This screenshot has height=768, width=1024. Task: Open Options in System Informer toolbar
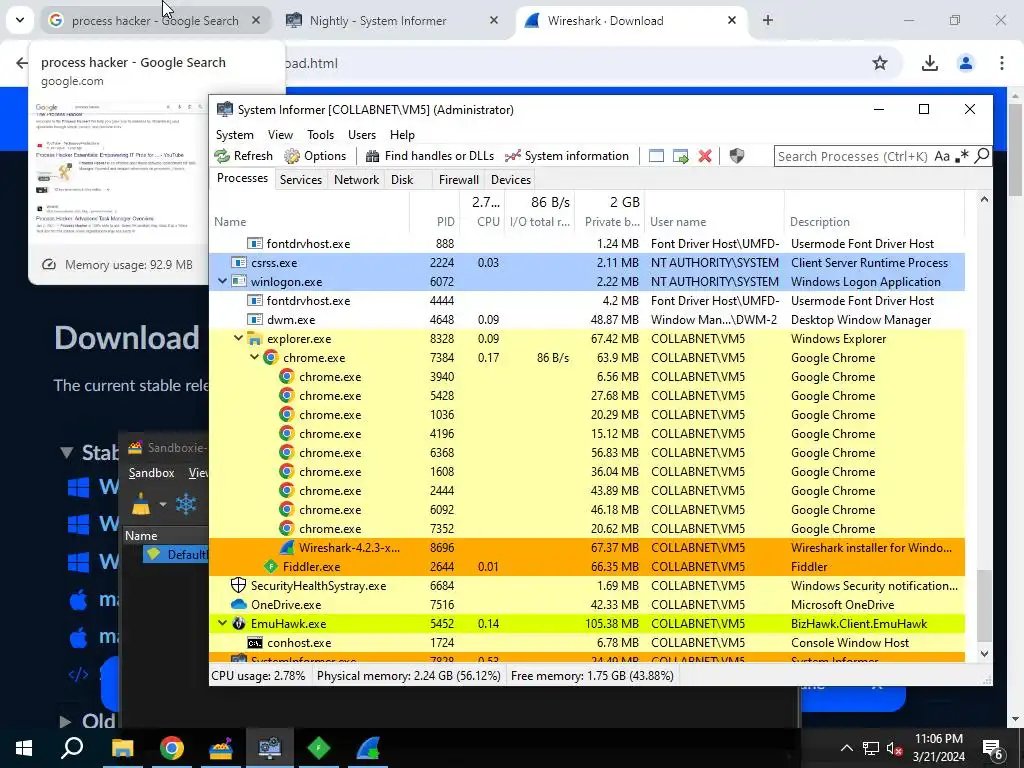coord(315,156)
